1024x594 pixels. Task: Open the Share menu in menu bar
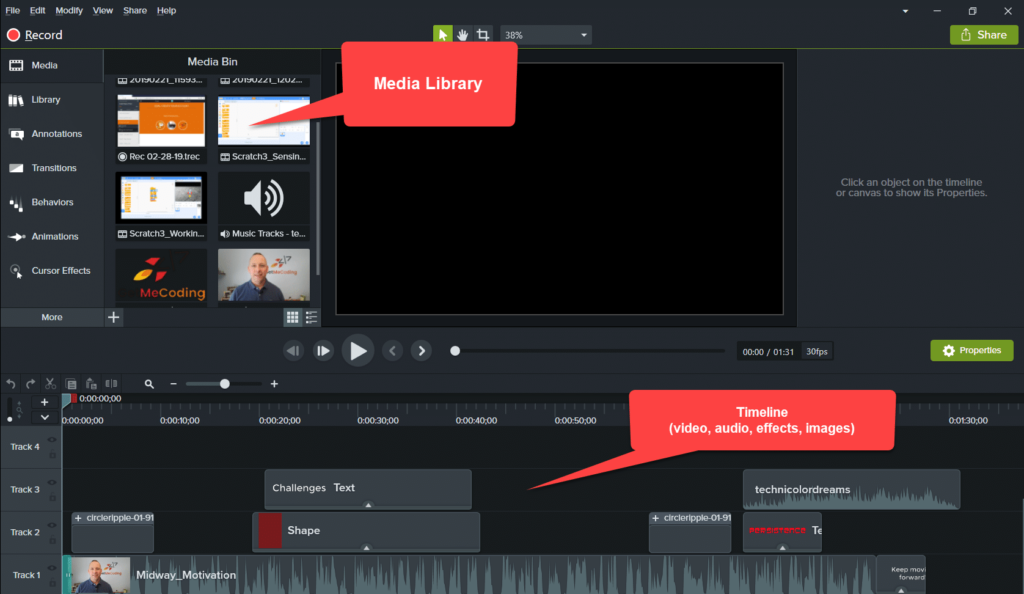(x=135, y=10)
